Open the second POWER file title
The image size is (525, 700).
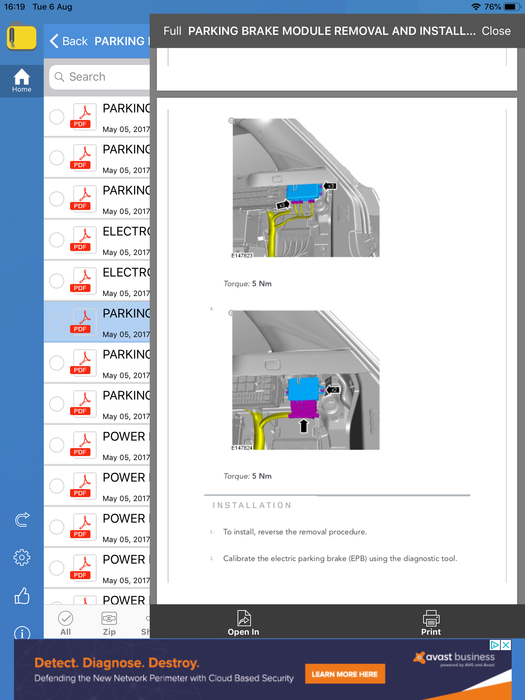[126, 478]
